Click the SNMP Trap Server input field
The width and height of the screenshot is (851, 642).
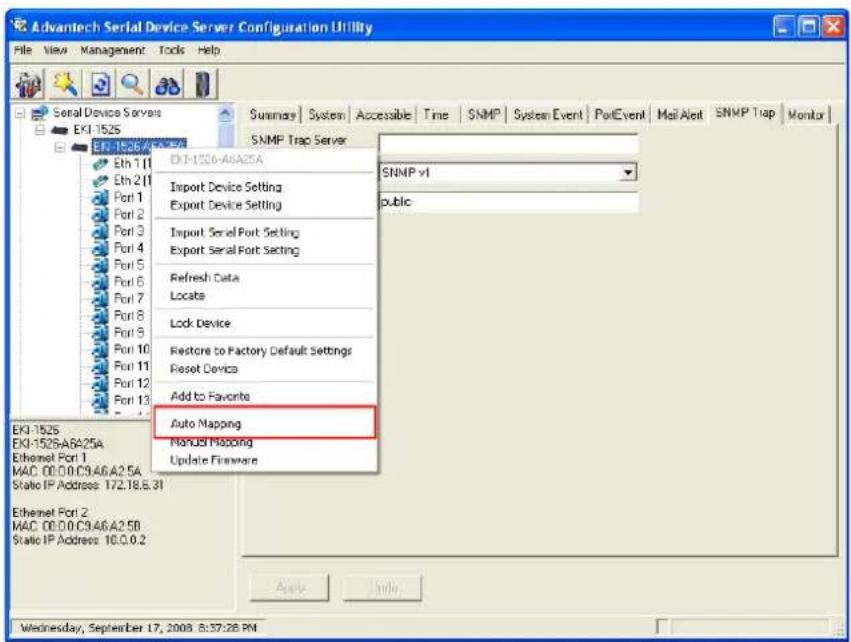(509, 143)
